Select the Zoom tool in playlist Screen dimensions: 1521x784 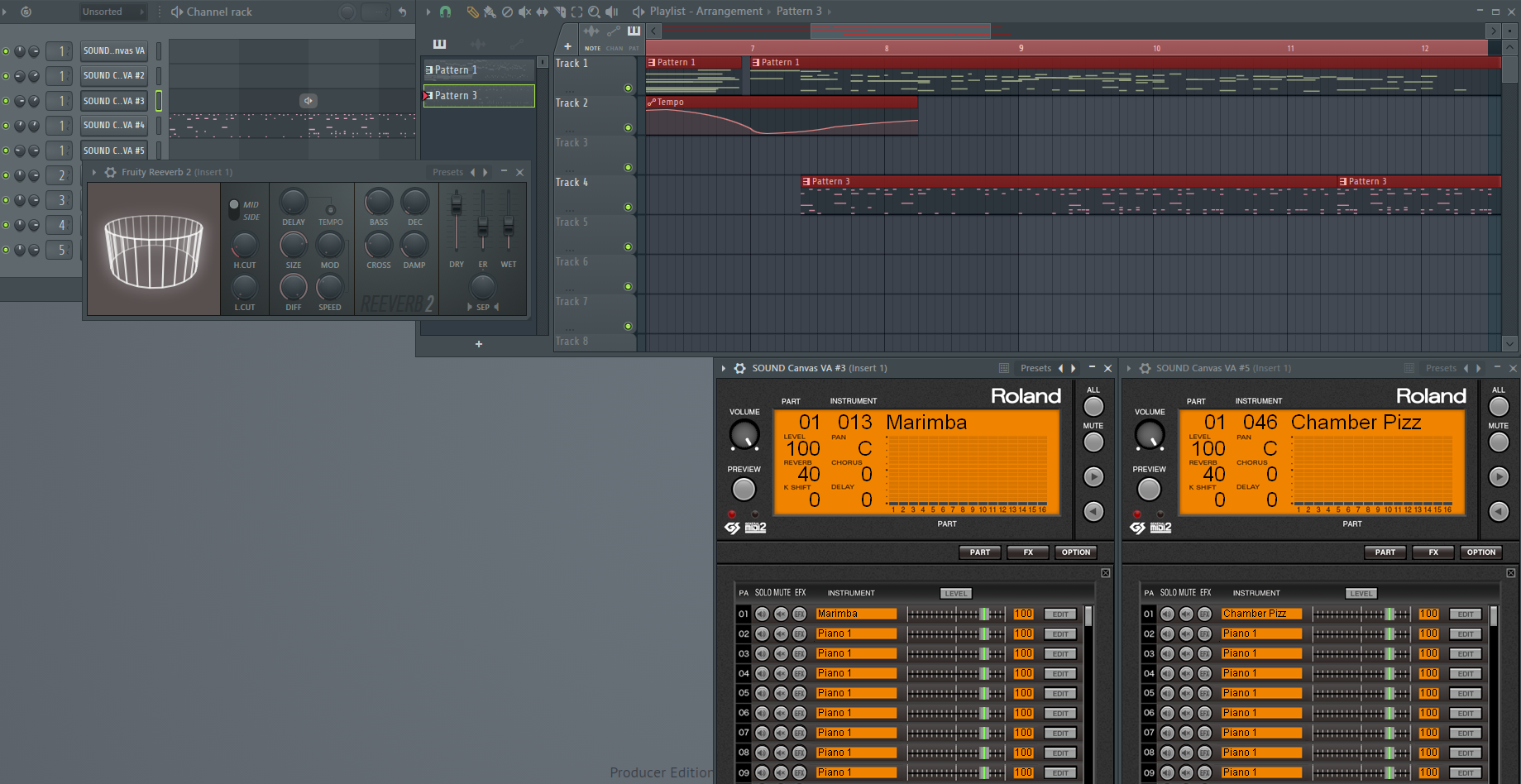[x=594, y=12]
